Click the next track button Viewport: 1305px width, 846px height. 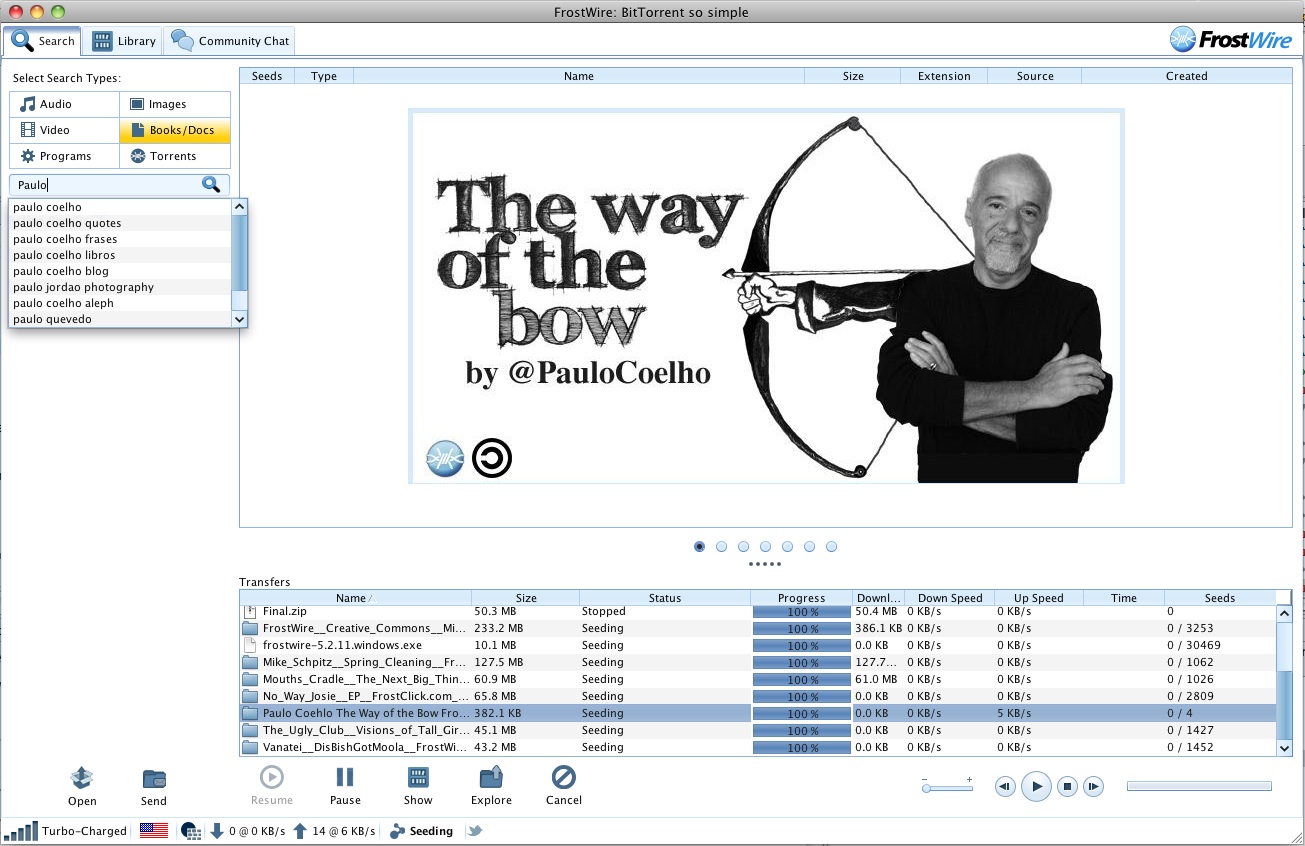1094,787
